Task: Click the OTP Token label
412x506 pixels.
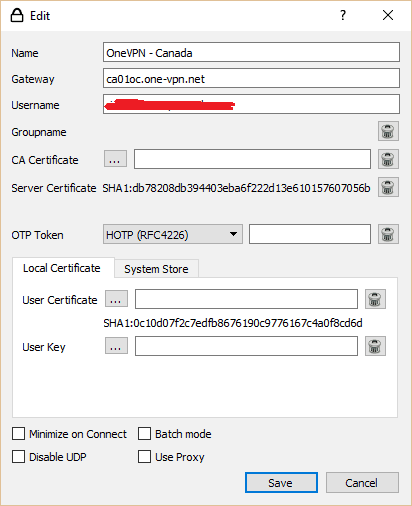Action: tap(37, 235)
